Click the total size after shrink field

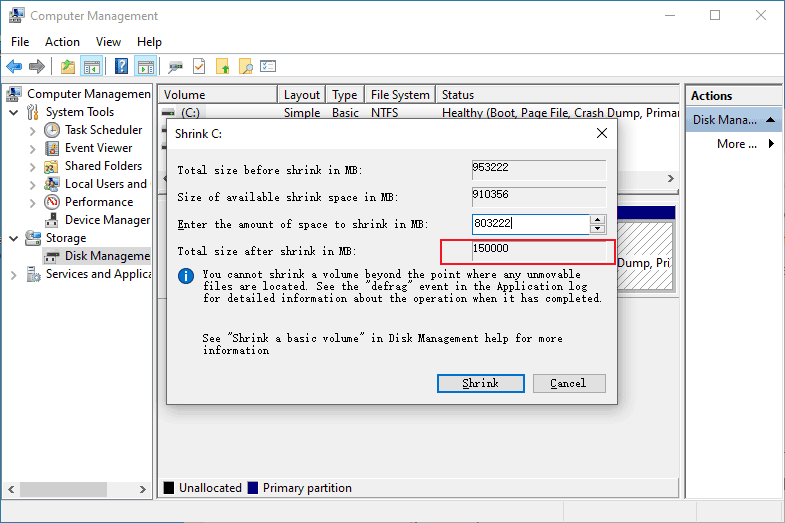point(539,251)
